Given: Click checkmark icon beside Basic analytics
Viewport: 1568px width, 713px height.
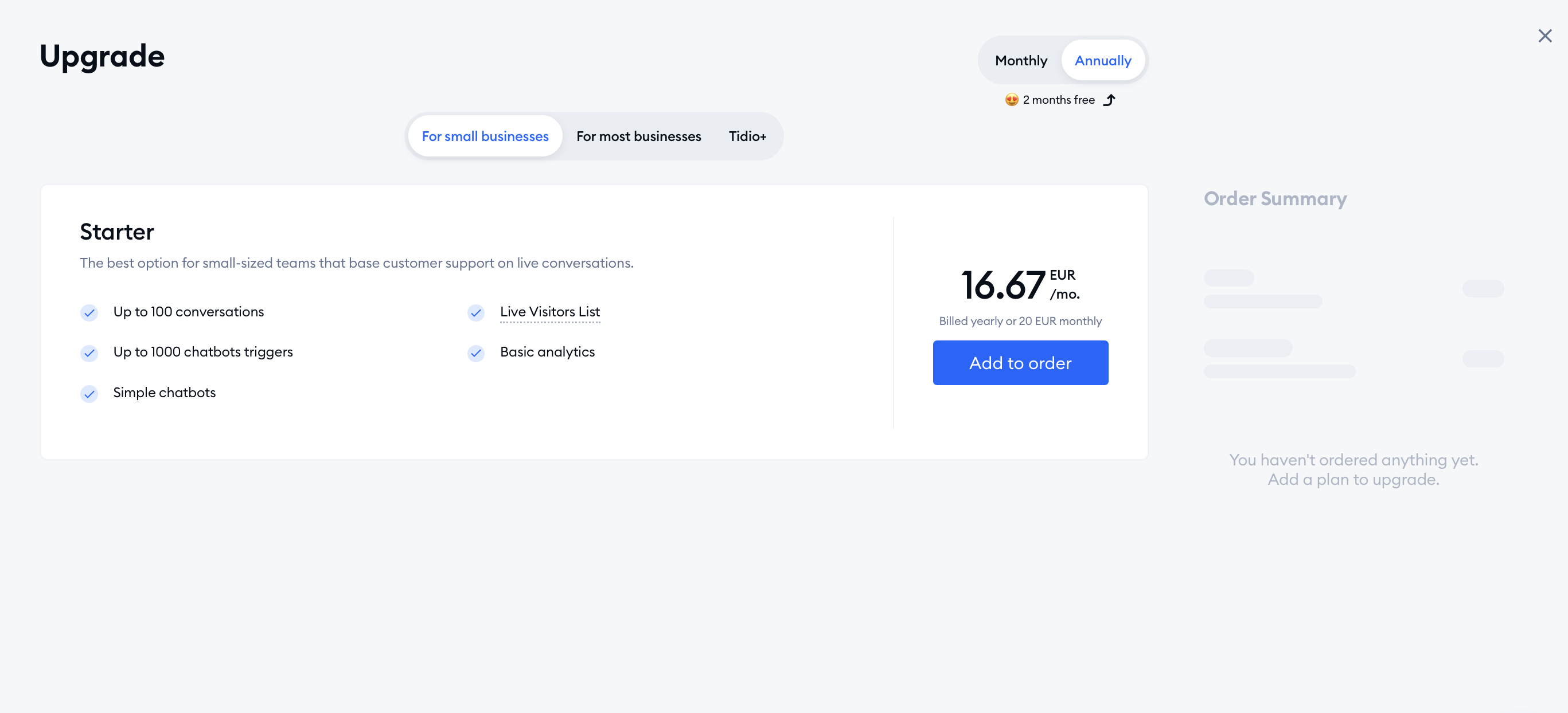Looking at the screenshot, I should pos(475,353).
